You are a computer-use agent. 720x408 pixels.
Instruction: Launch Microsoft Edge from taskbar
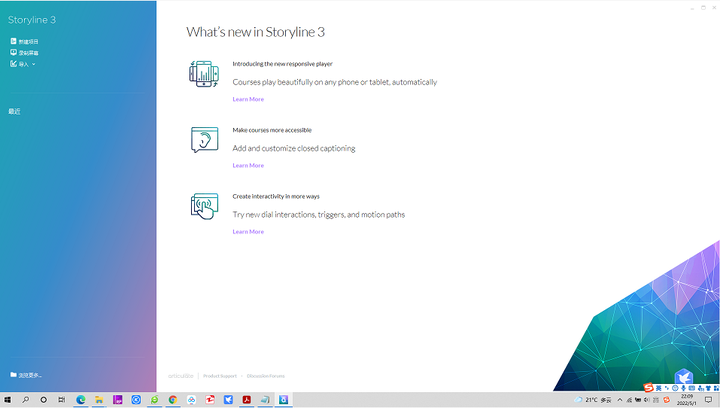80,400
